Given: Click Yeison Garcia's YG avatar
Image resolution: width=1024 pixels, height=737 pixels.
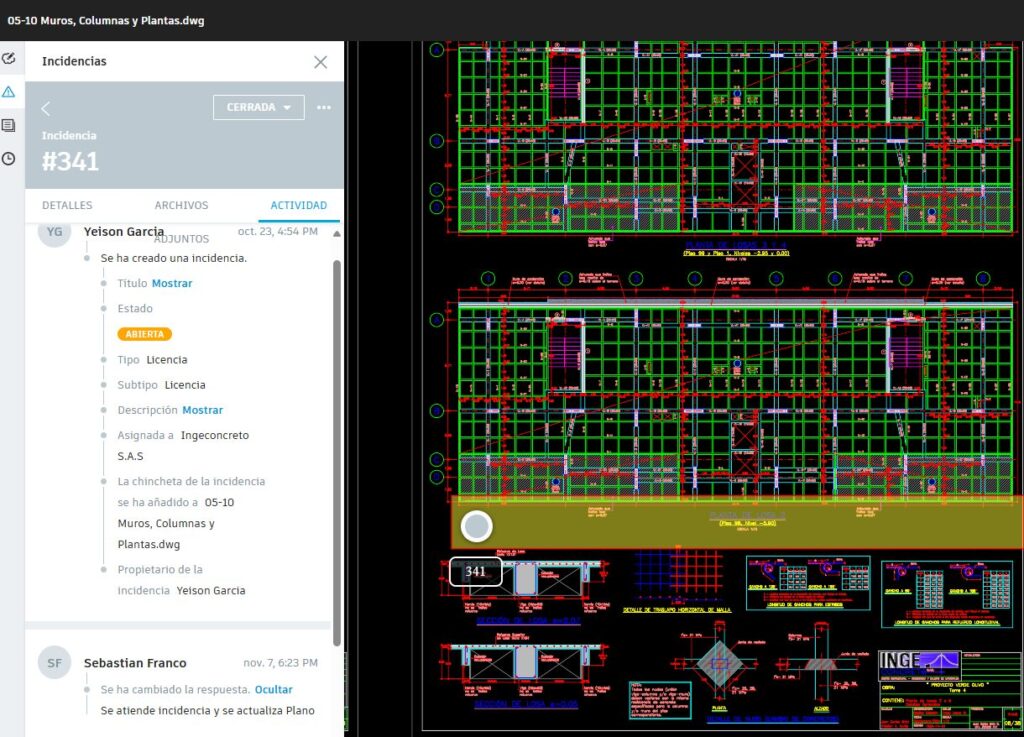Looking at the screenshot, I should [x=54, y=232].
